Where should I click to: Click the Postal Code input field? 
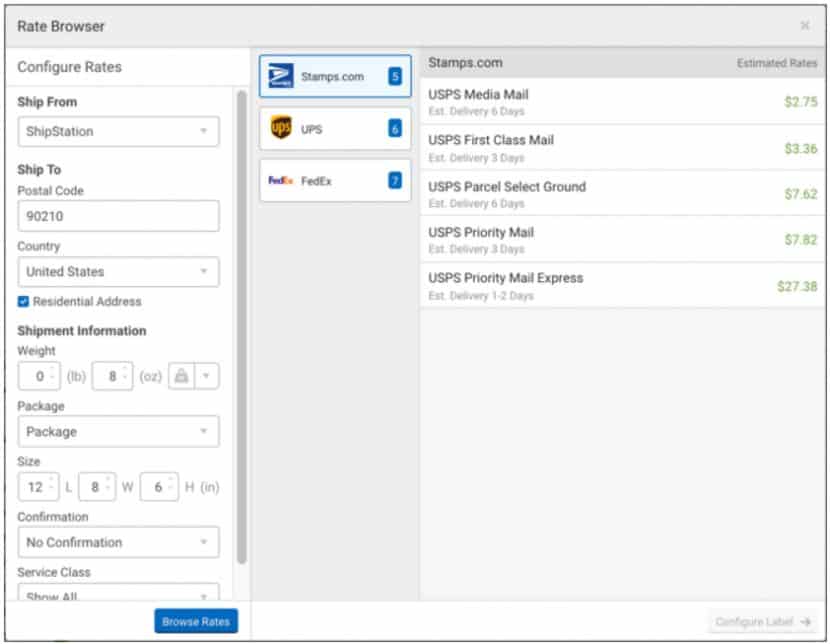coord(118,215)
